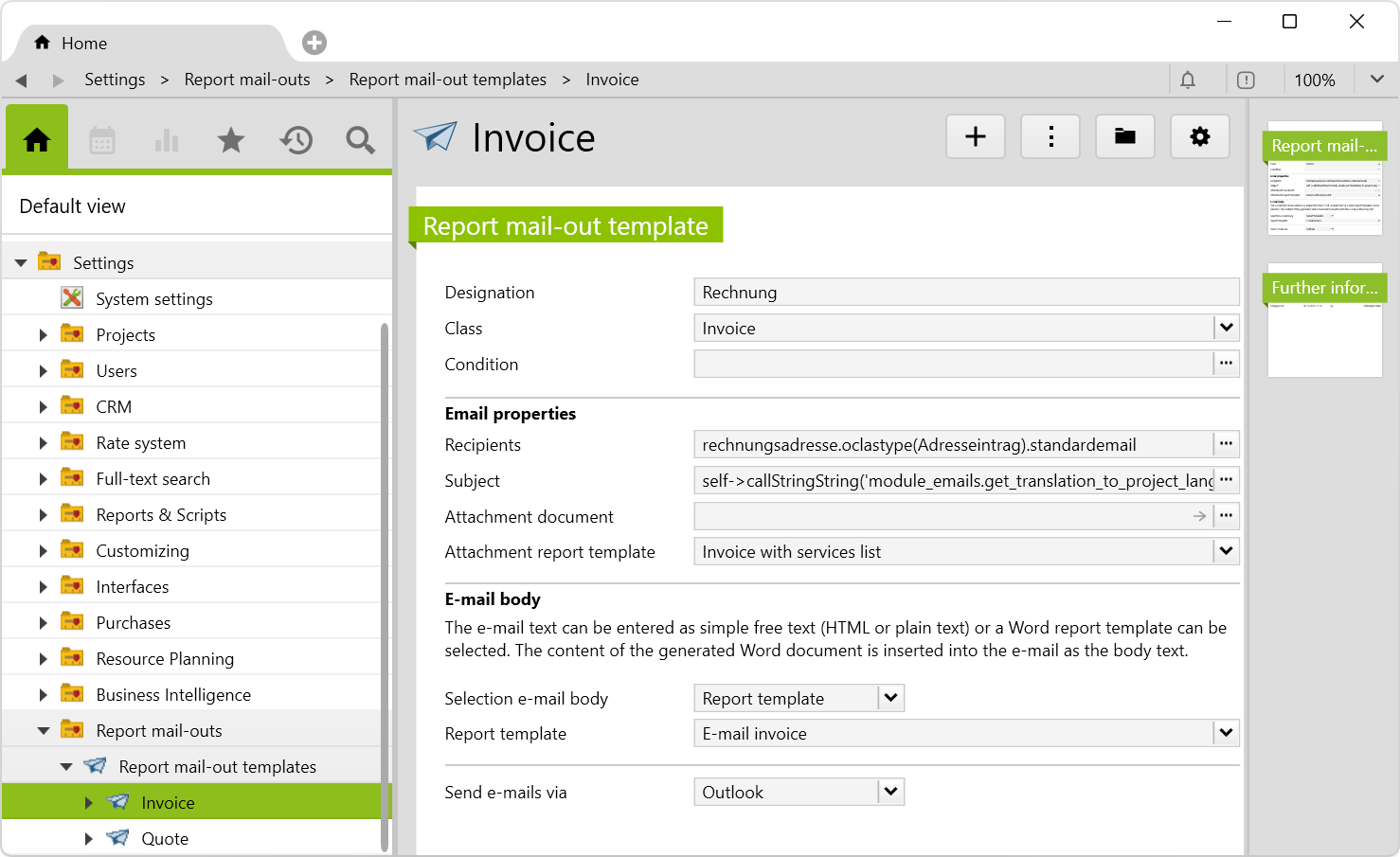
Task: Open the calendar view icon
Action: point(102,141)
